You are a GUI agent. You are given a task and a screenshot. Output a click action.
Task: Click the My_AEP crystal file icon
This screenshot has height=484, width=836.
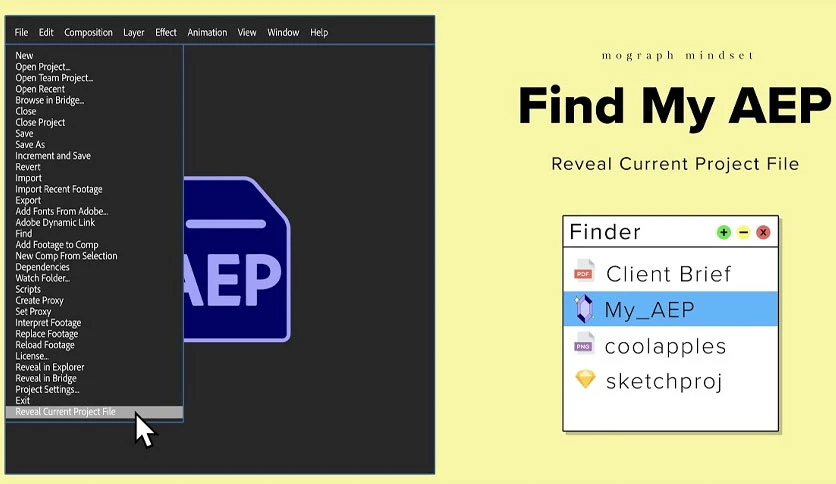coord(584,309)
